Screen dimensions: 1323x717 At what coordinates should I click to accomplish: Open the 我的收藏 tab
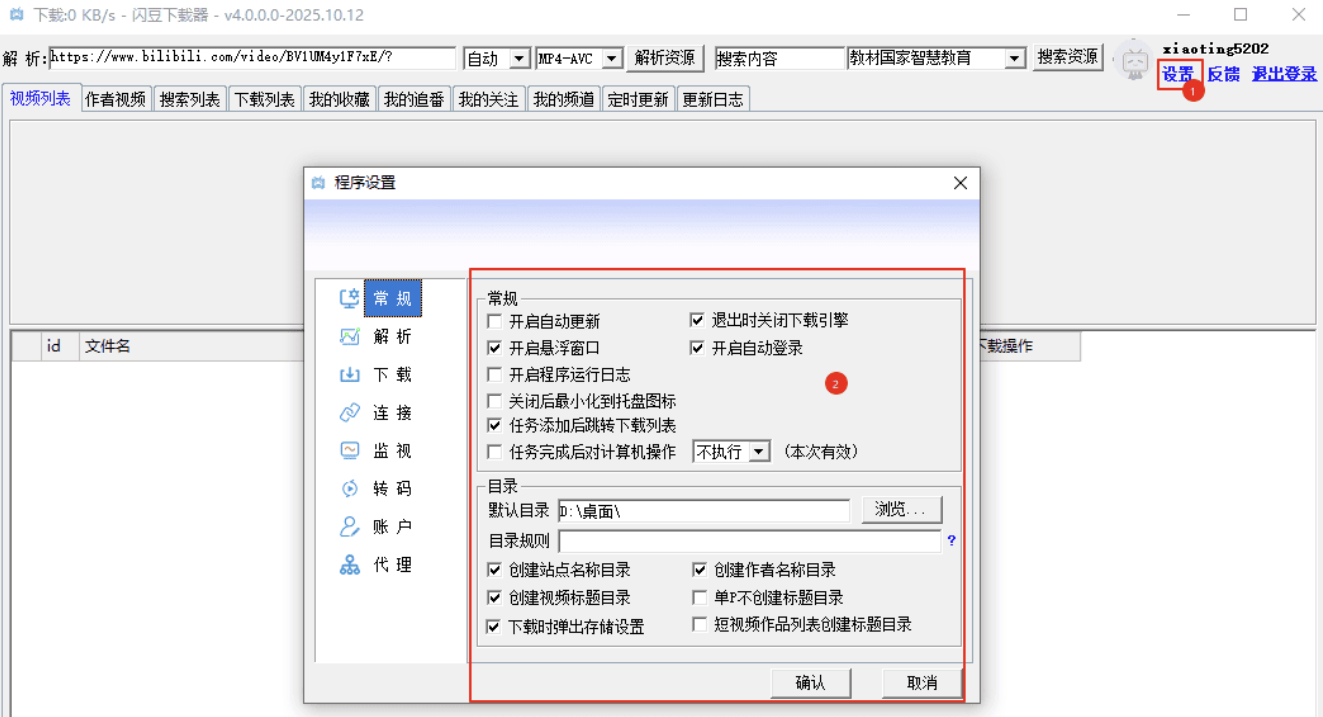[338, 98]
